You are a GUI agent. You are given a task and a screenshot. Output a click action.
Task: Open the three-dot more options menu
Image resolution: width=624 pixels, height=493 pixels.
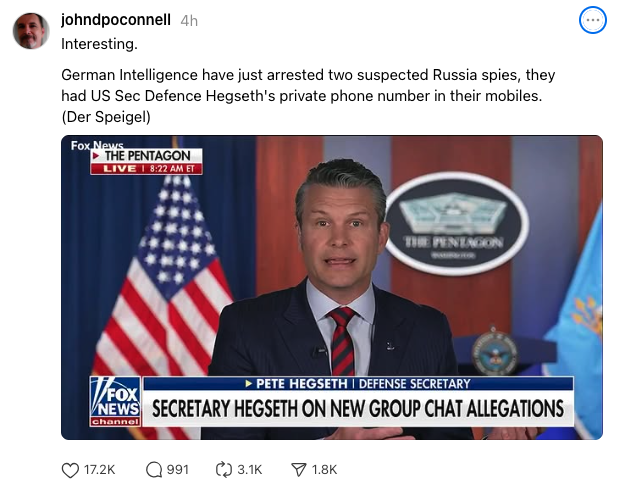593,20
